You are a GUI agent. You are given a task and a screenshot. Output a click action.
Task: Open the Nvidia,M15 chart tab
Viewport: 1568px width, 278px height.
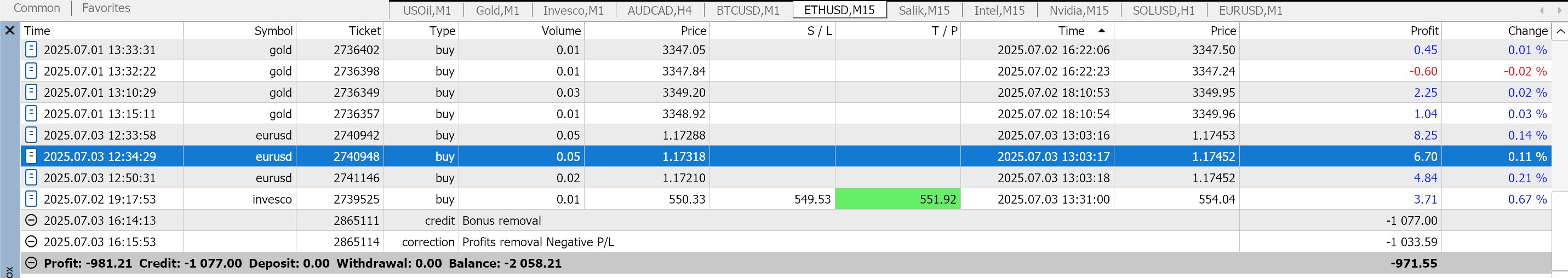1078,10
